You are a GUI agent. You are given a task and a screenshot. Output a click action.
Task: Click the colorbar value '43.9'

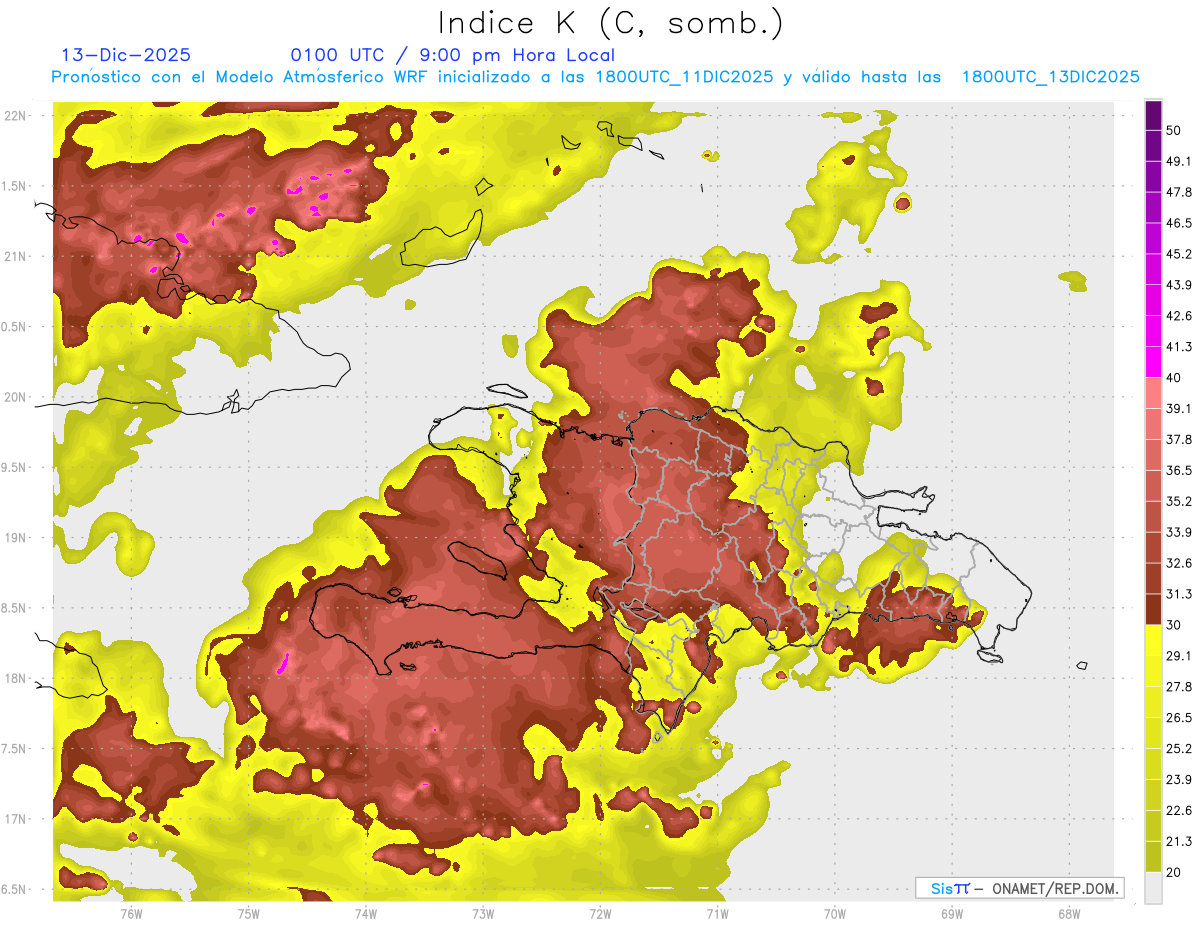[1178, 286]
